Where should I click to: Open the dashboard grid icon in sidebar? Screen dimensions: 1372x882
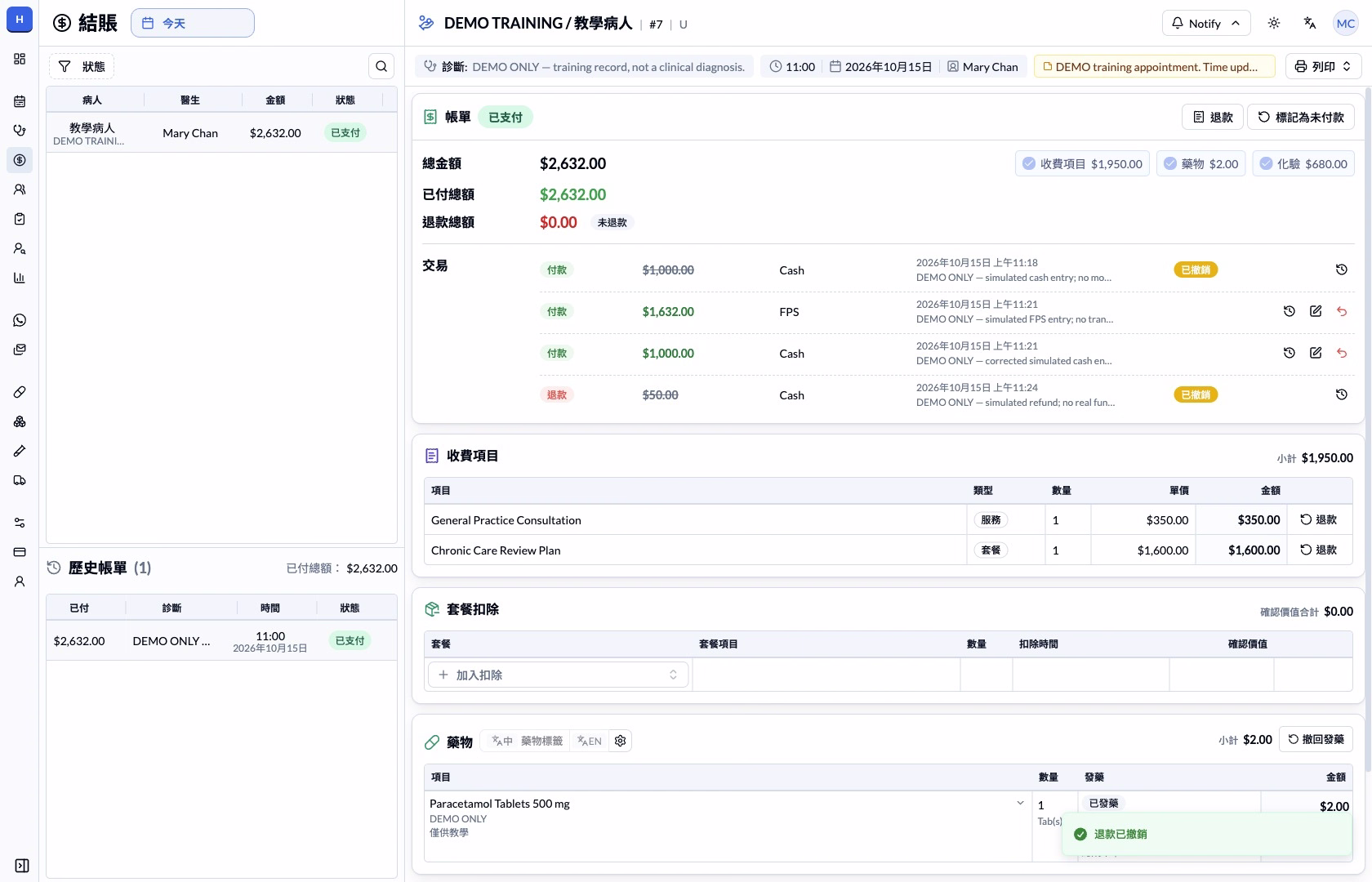pos(20,59)
